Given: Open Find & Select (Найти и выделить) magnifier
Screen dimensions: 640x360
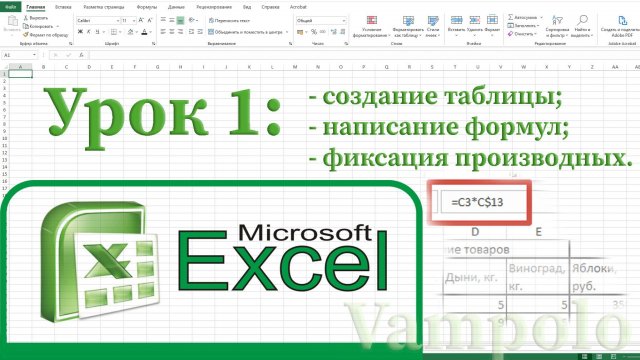Looking at the screenshot, I should click(582, 26).
